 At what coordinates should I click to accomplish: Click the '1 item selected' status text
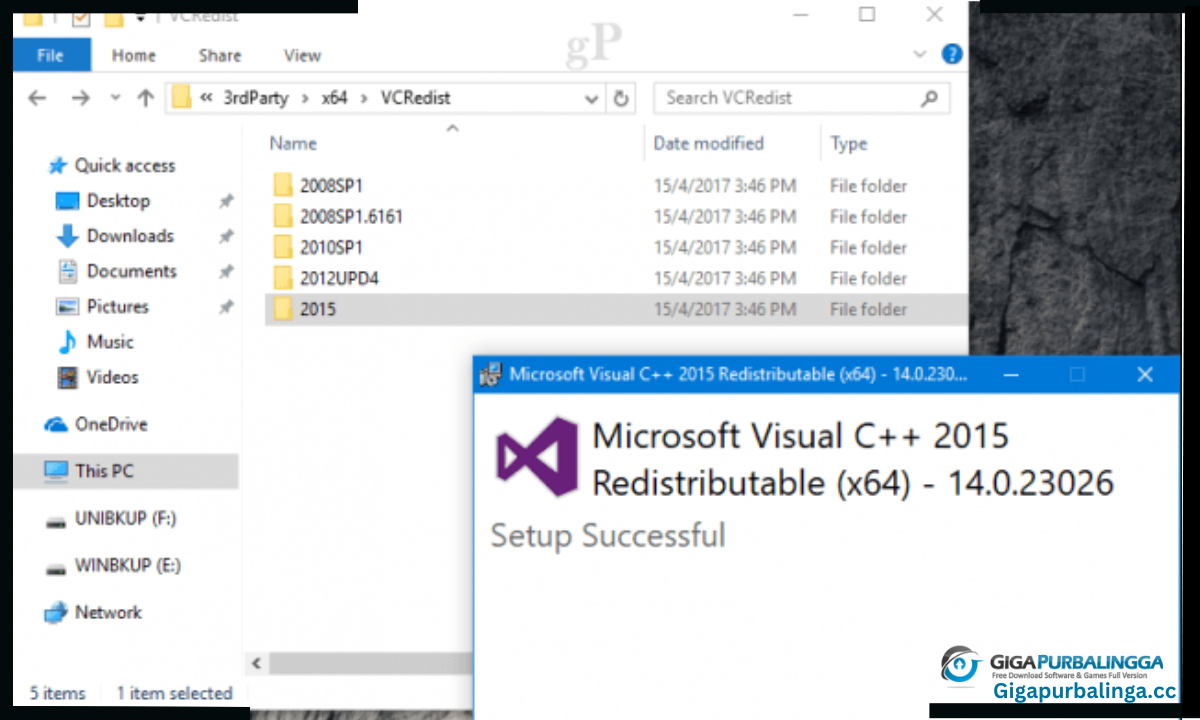(174, 693)
